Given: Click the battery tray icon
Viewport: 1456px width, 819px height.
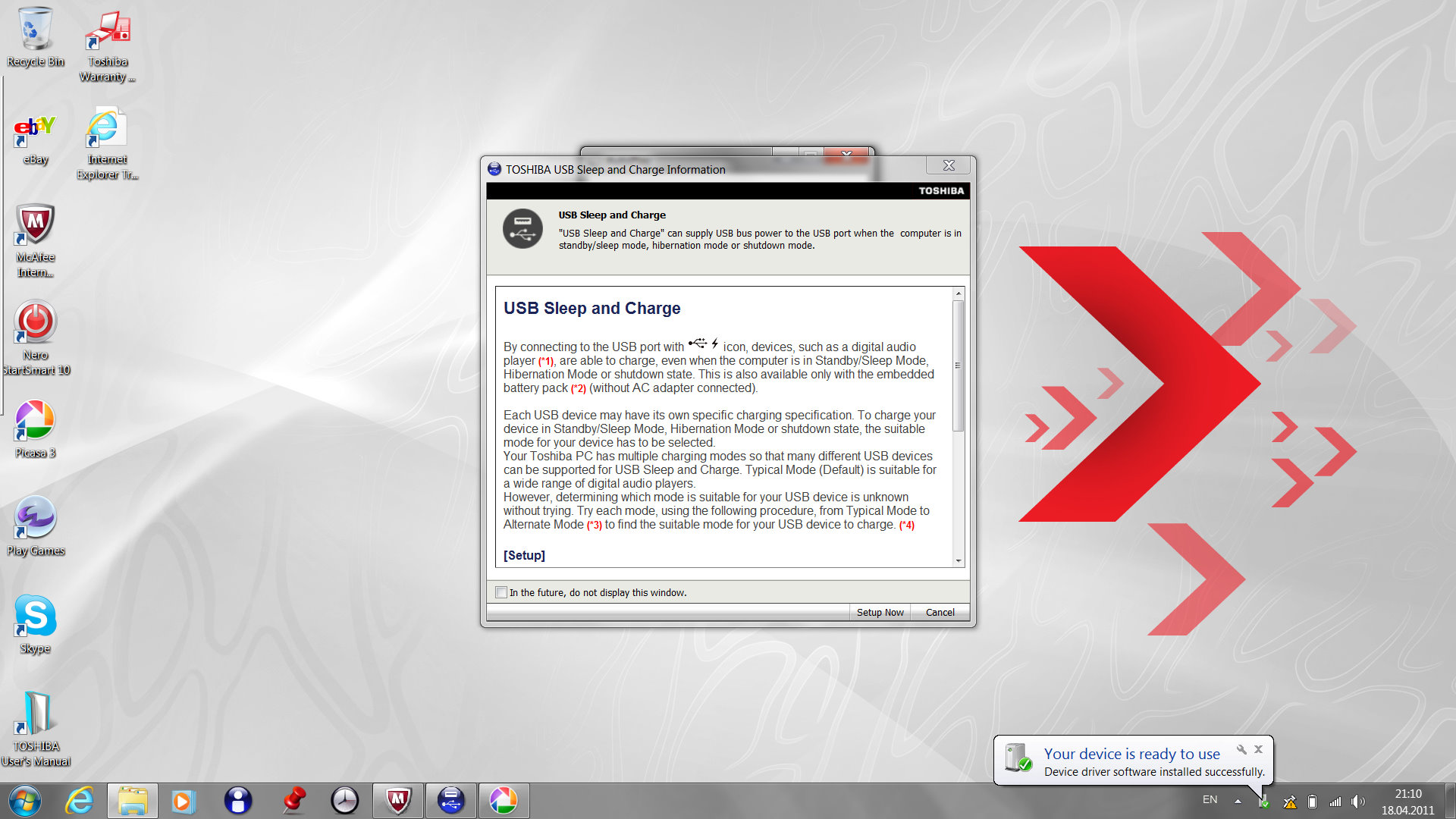Looking at the screenshot, I should click(1312, 802).
